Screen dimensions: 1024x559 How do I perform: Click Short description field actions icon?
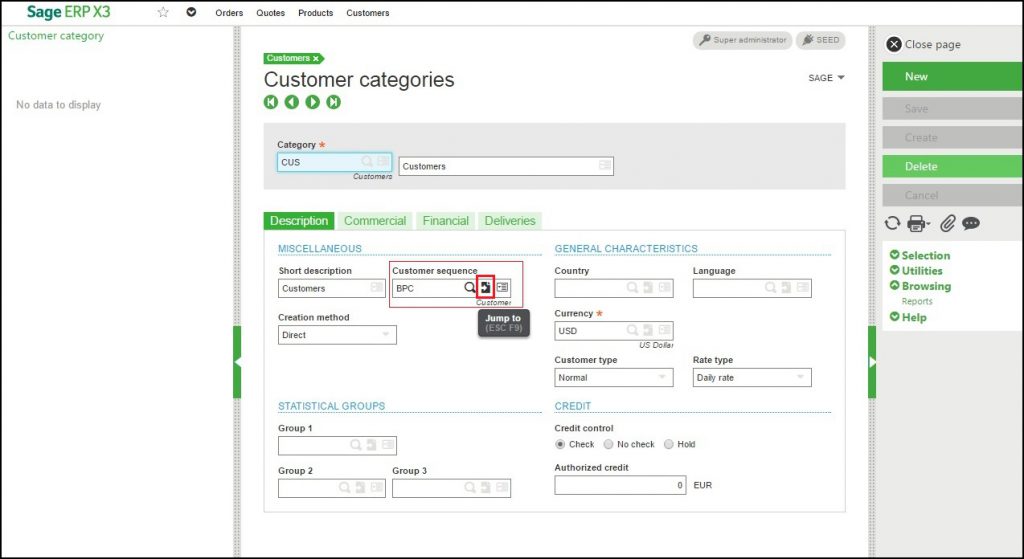[376, 287]
